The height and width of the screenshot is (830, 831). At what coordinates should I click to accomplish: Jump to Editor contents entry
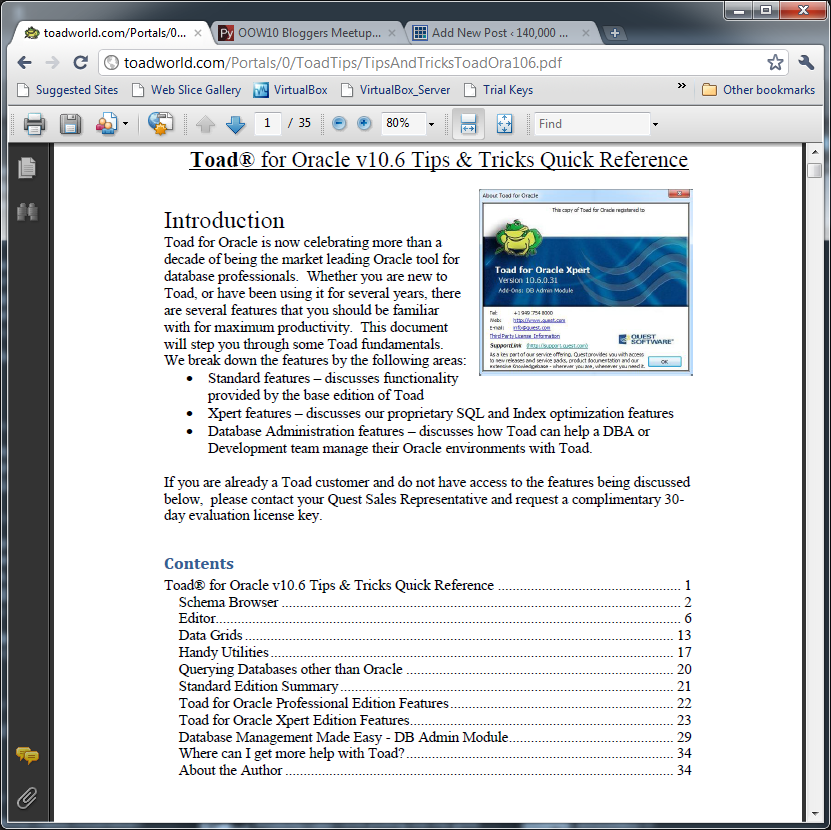[435, 618]
